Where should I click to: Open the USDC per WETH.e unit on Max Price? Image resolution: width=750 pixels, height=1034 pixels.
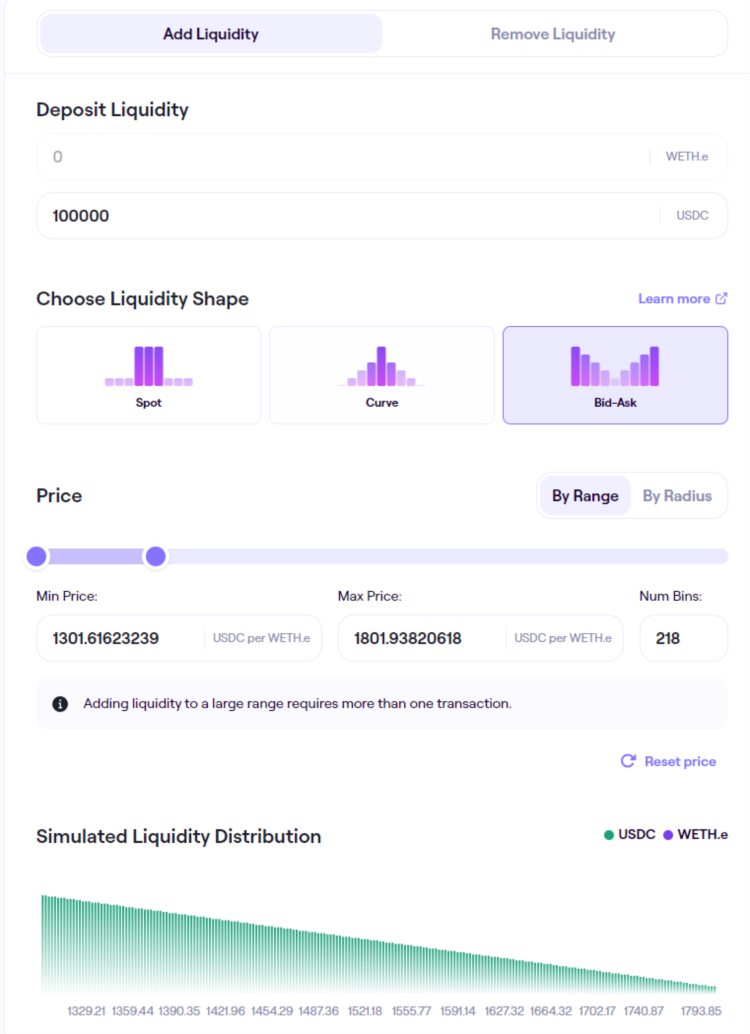pyautogui.click(x=564, y=638)
